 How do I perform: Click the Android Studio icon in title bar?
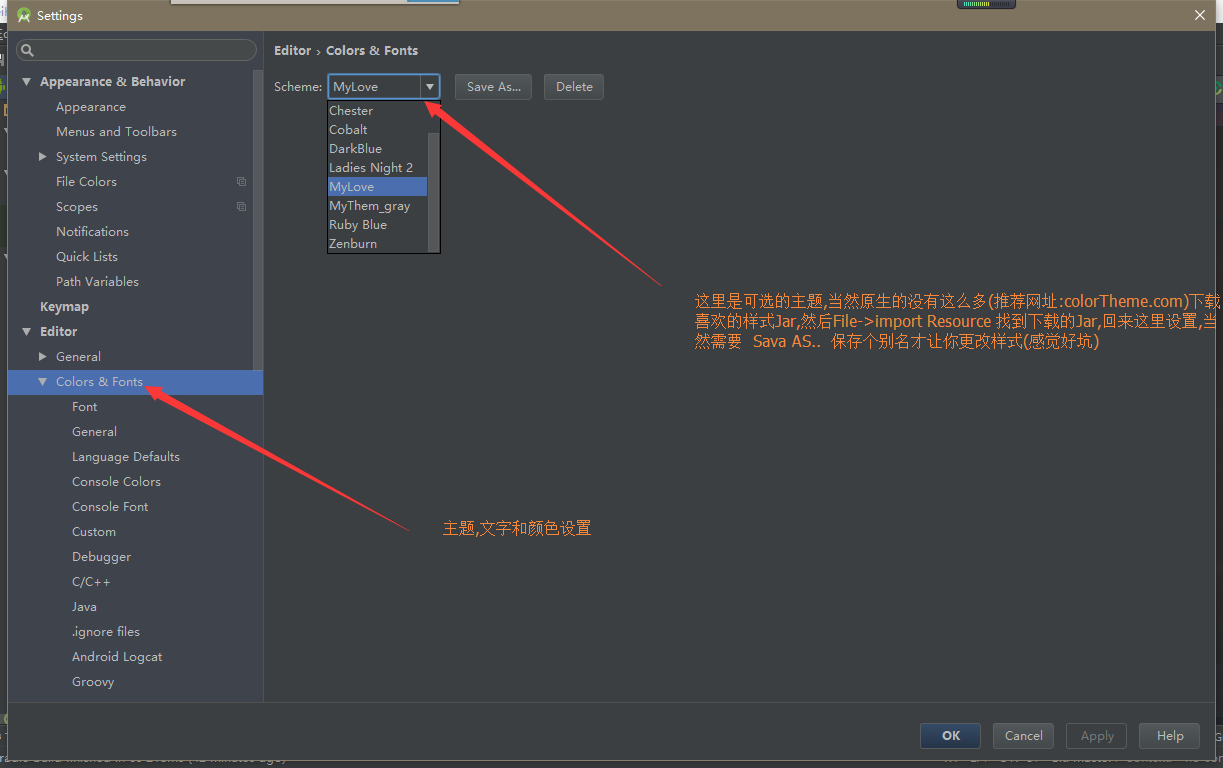click(23, 15)
